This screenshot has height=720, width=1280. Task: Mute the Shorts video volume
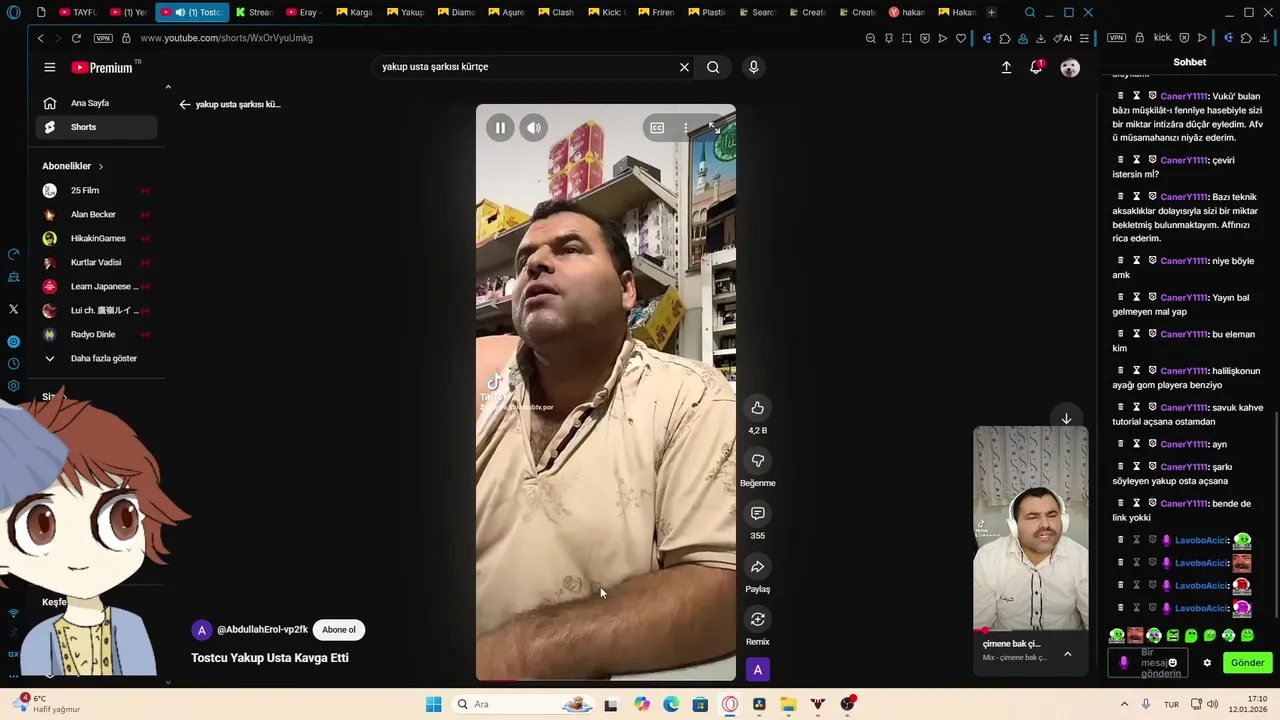pyautogui.click(x=534, y=128)
